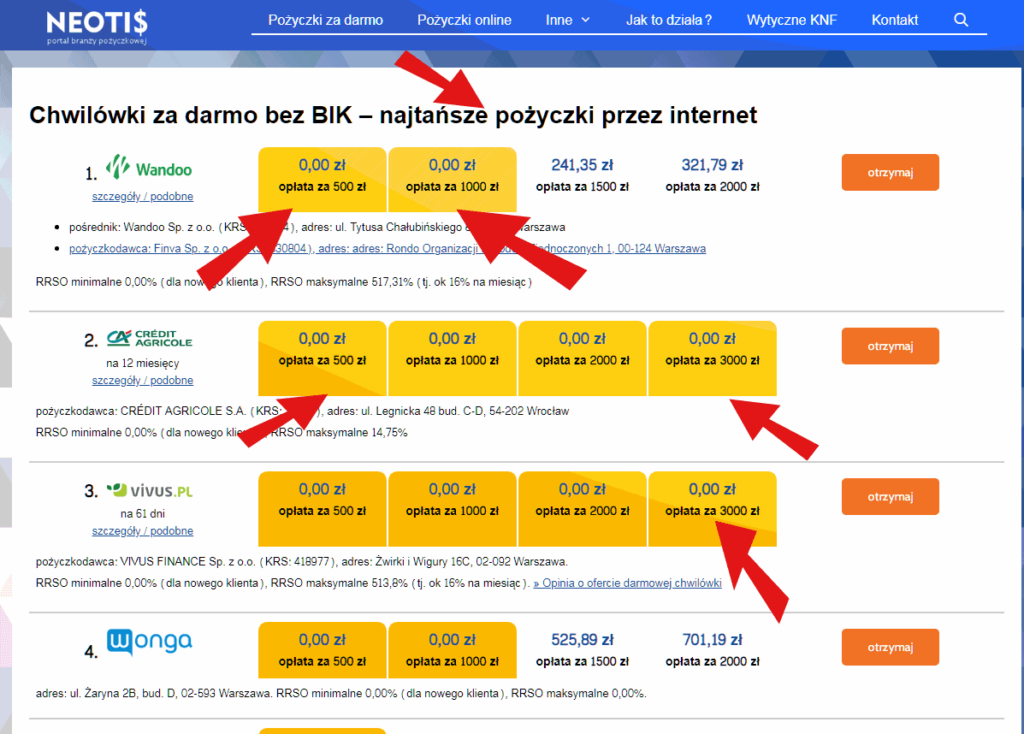Click RRSO maksymalne 517,31% text

click(342, 282)
